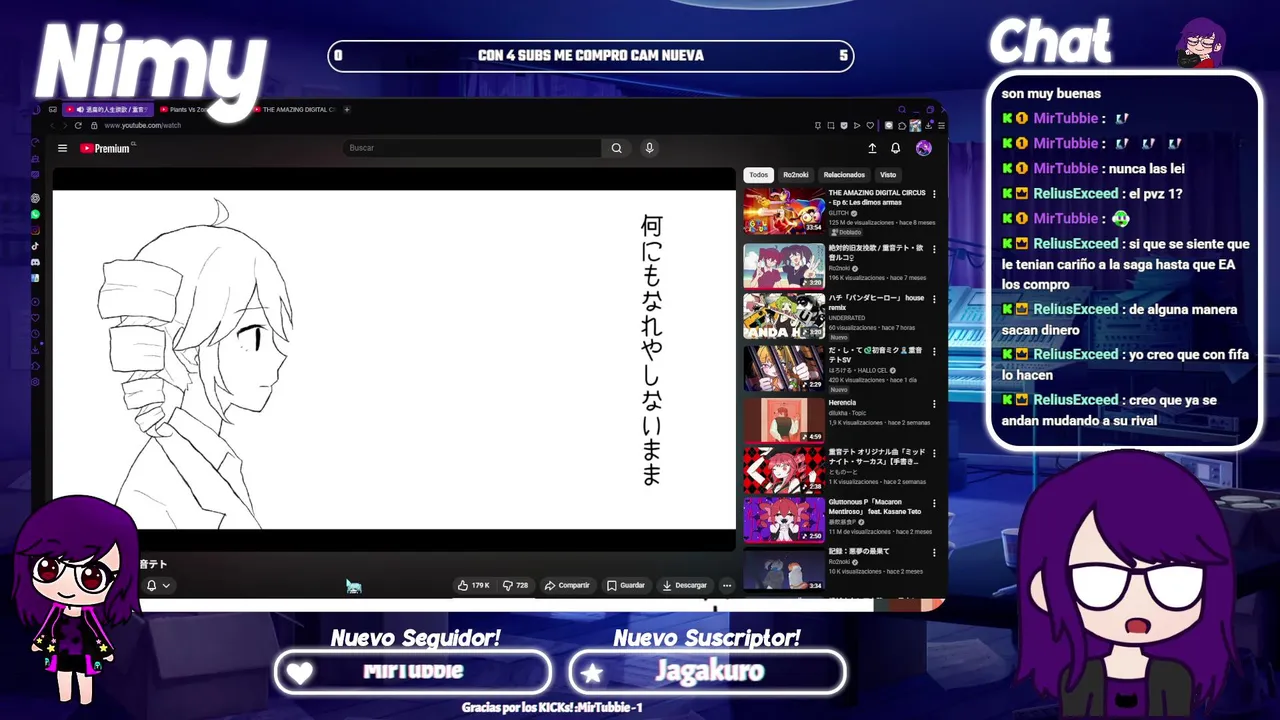The height and width of the screenshot is (720, 1280).
Task: Click the YouTube Premium logo
Action: [106, 148]
